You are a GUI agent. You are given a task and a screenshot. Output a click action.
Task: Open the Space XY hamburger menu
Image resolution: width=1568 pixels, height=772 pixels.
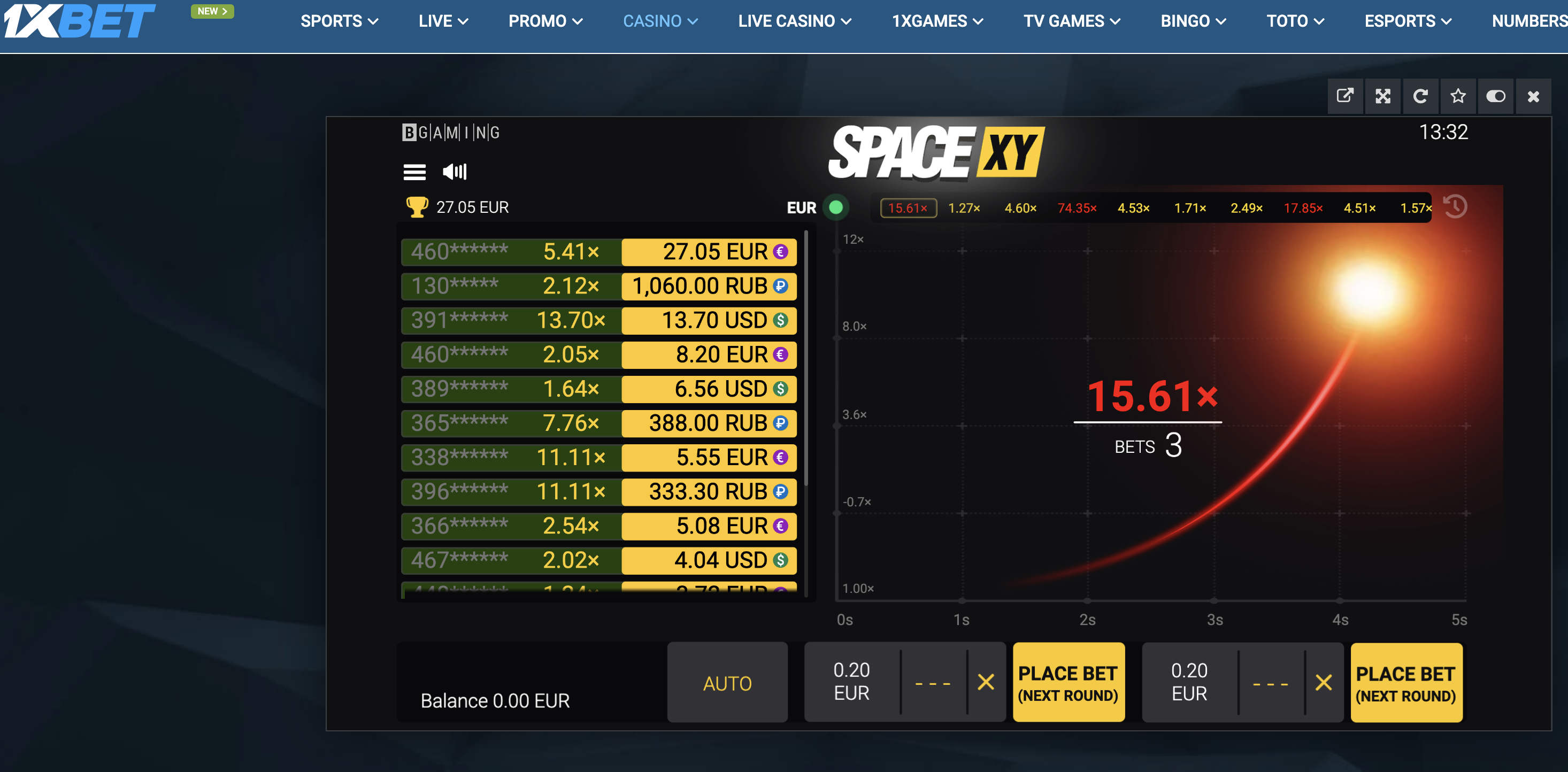(414, 172)
